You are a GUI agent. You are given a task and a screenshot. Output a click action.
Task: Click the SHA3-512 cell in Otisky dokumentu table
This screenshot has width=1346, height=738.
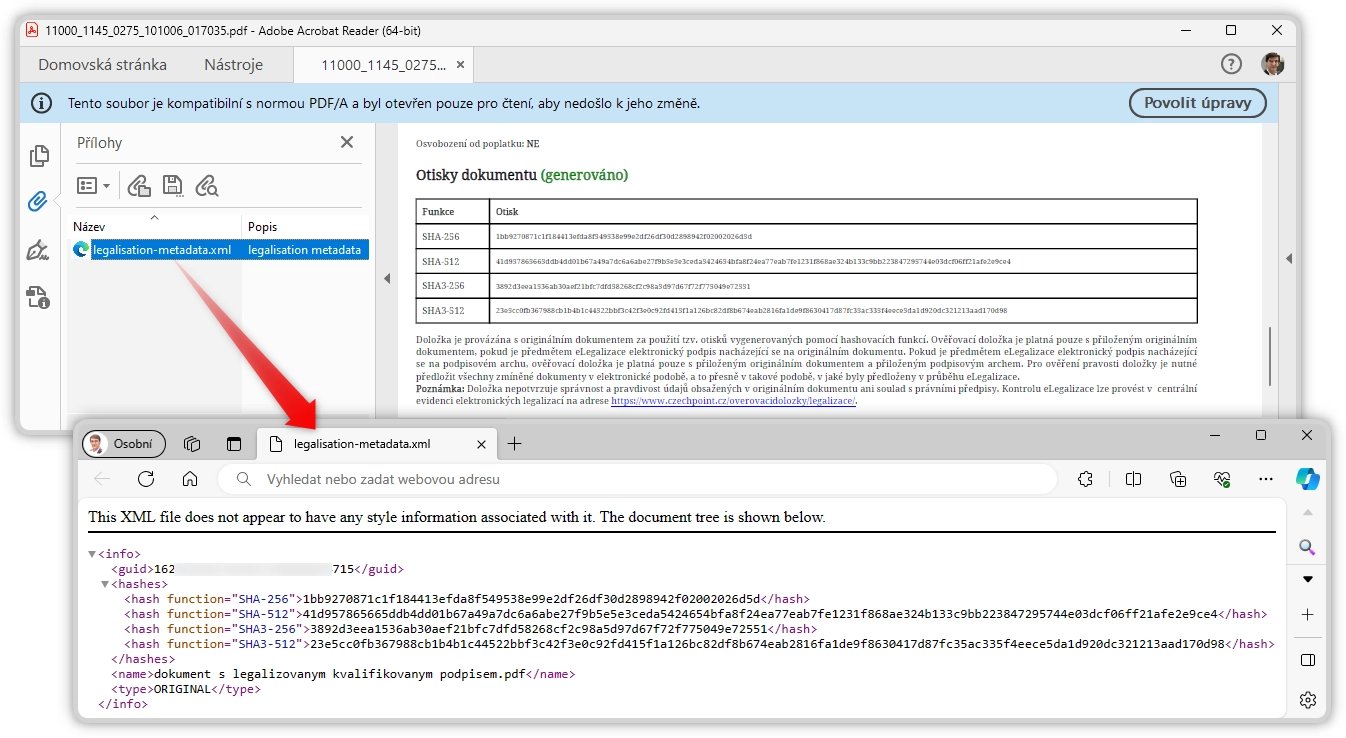[453, 311]
